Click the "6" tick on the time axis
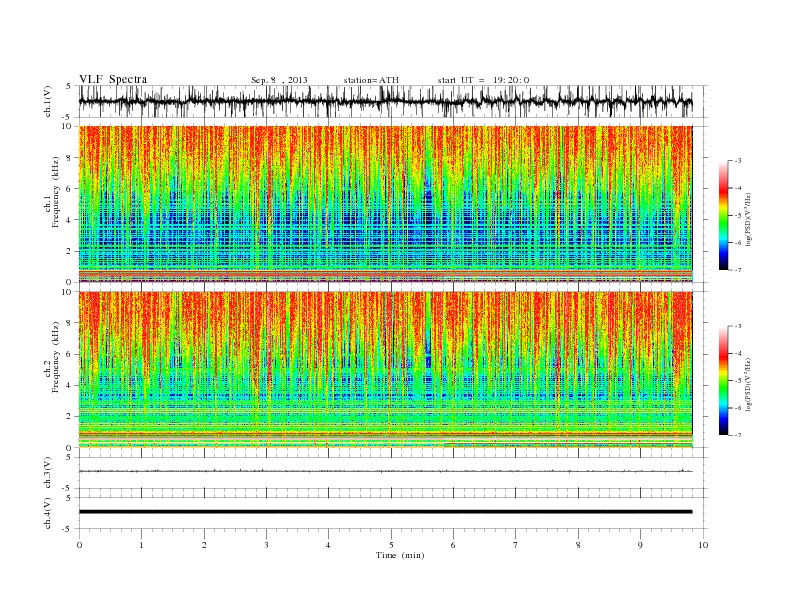The image size is (792, 612). tap(453, 545)
